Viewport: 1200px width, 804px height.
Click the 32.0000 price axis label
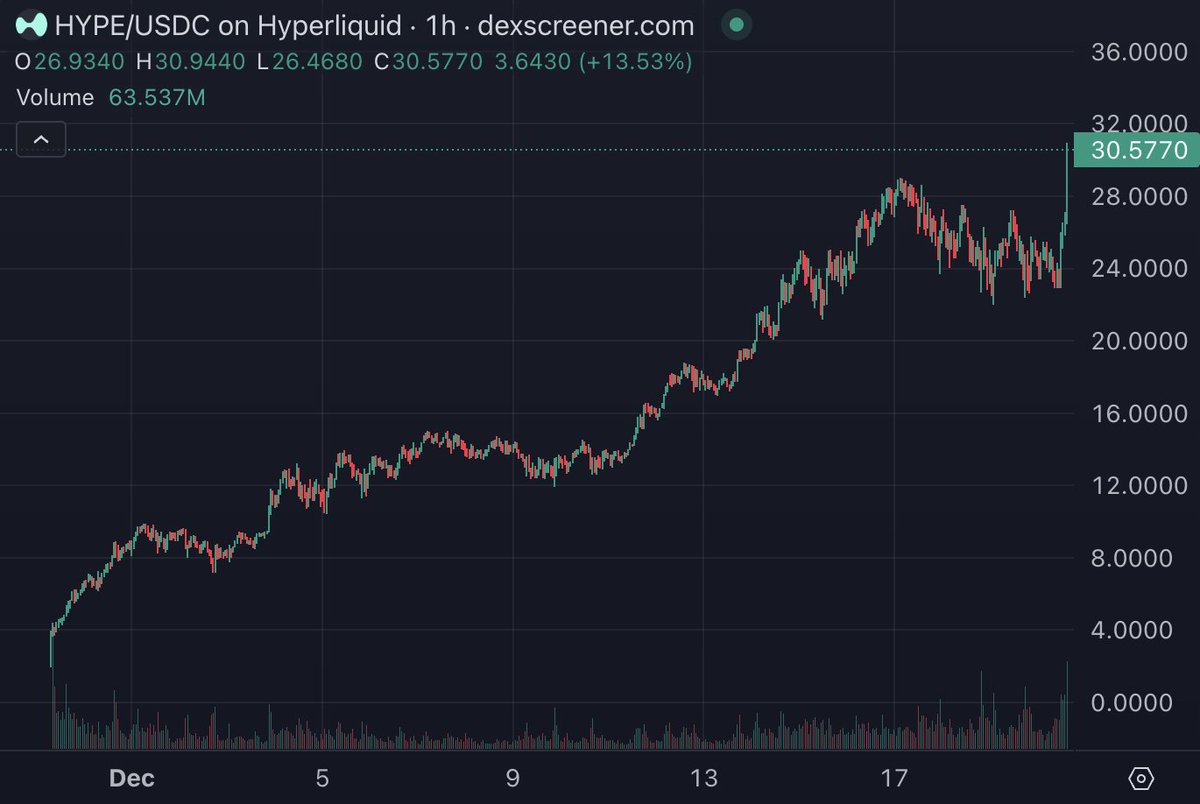[x=1139, y=124]
